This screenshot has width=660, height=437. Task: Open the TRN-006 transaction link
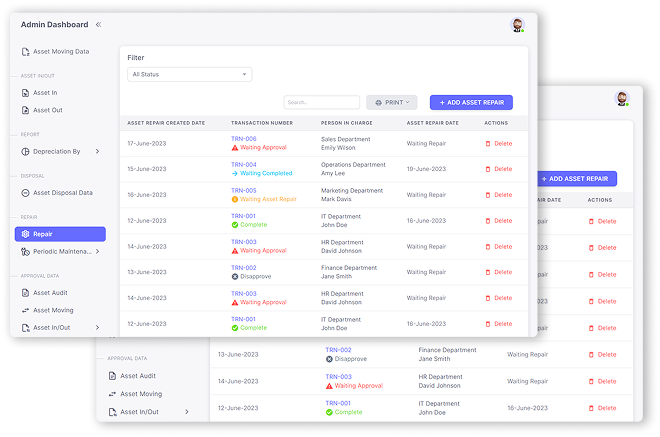coord(244,139)
